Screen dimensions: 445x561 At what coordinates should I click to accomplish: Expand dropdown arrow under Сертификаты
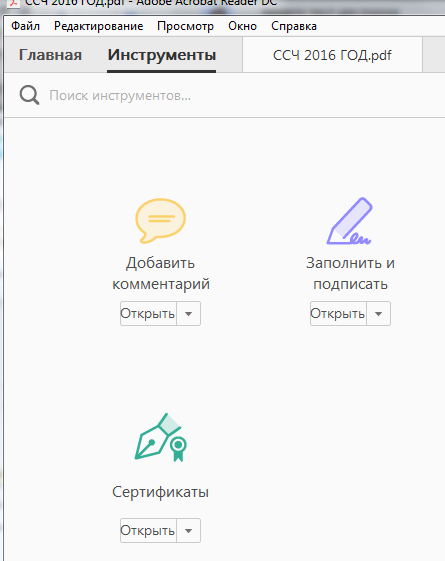(189, 531)
